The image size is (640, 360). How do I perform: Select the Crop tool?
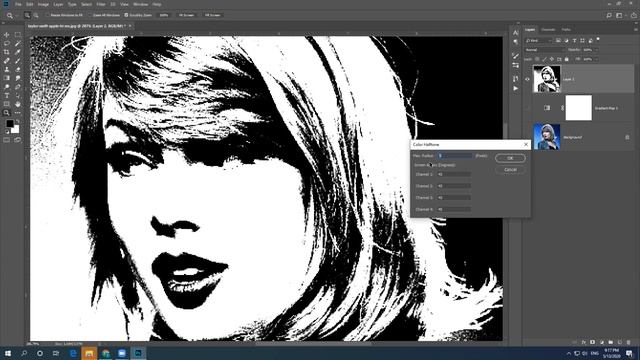point(7,52)
